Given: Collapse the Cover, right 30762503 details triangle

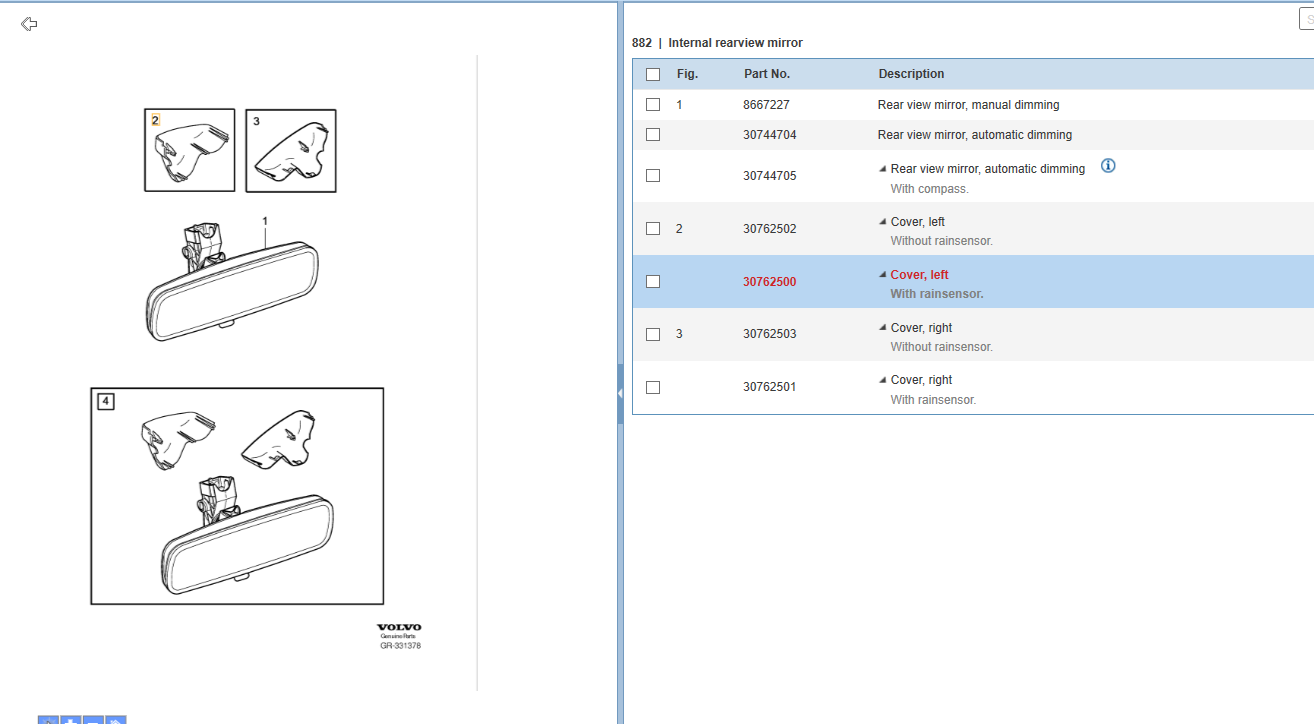Looking at the screenshot, I should tap(882, 328).
